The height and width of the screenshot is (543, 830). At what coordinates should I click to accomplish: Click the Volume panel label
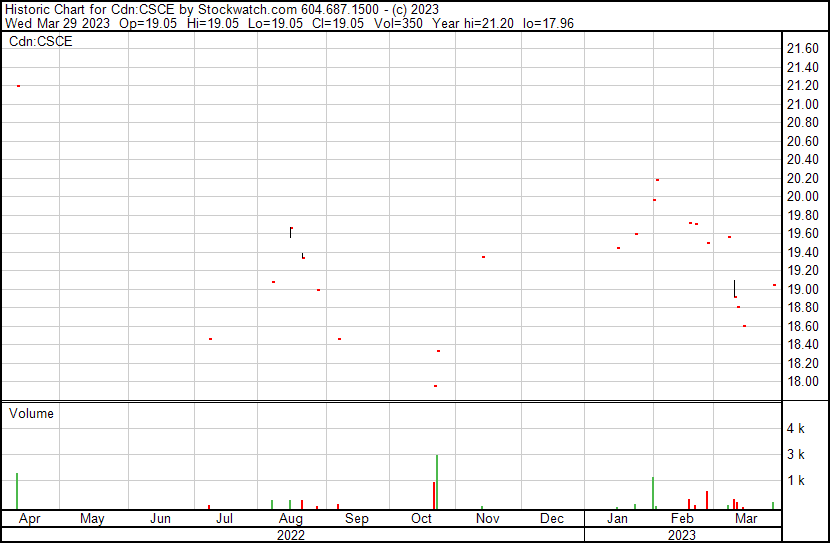click(32, 413)
